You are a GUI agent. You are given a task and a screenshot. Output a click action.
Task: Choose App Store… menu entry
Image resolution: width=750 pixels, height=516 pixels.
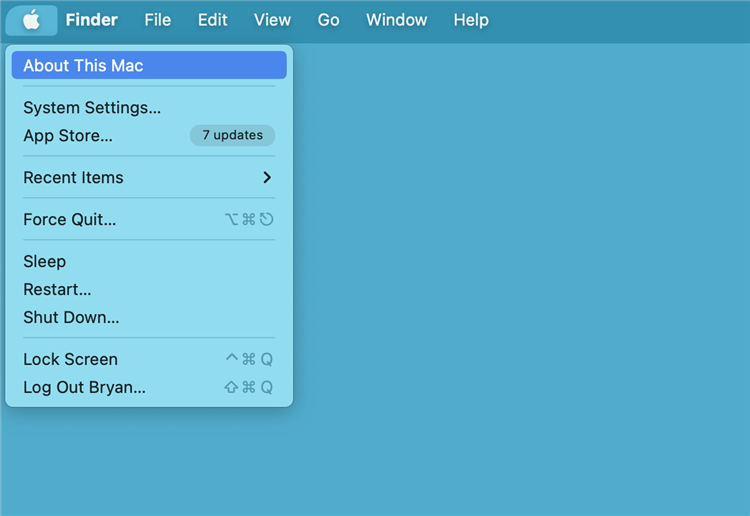point(149,135)
